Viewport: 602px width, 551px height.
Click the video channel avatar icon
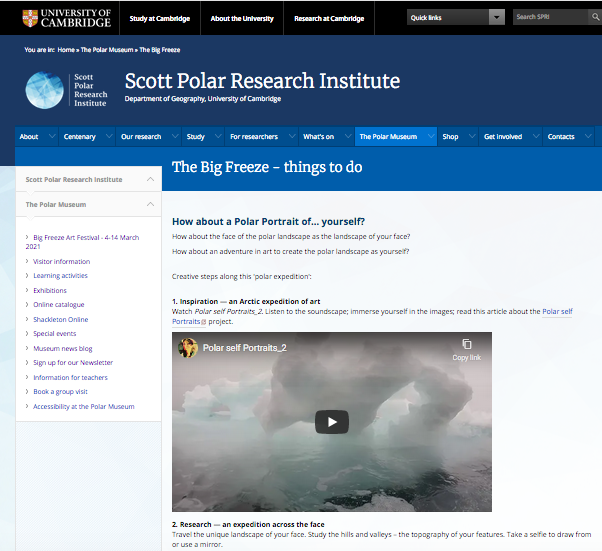188,348
